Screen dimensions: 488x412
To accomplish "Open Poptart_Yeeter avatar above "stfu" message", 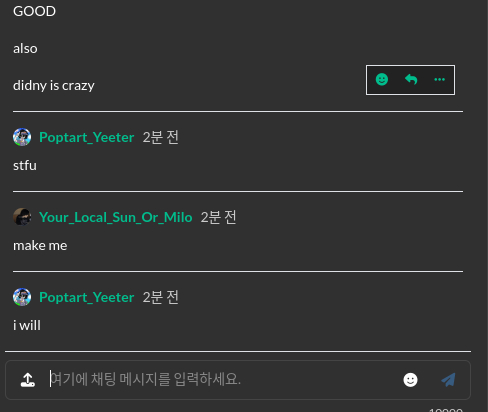I will (x=22, y=137).
